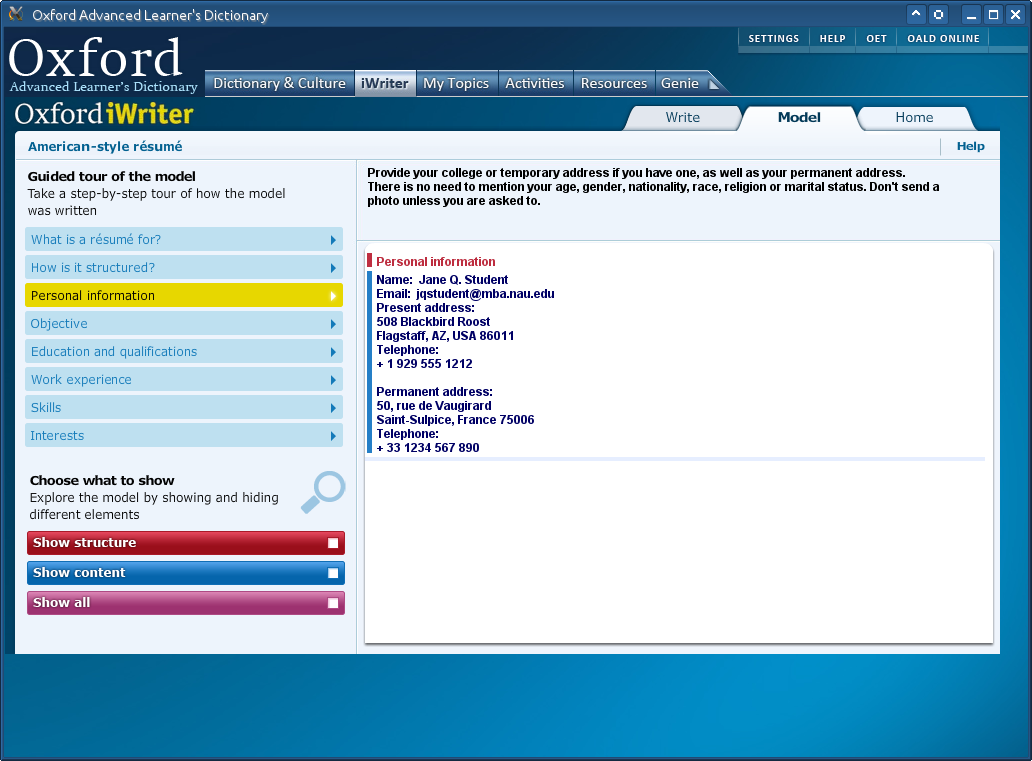The height and width of the screenshot is (761, 1032).
Task: Go to the iWriter Home tab
Action: pos(914,118)
